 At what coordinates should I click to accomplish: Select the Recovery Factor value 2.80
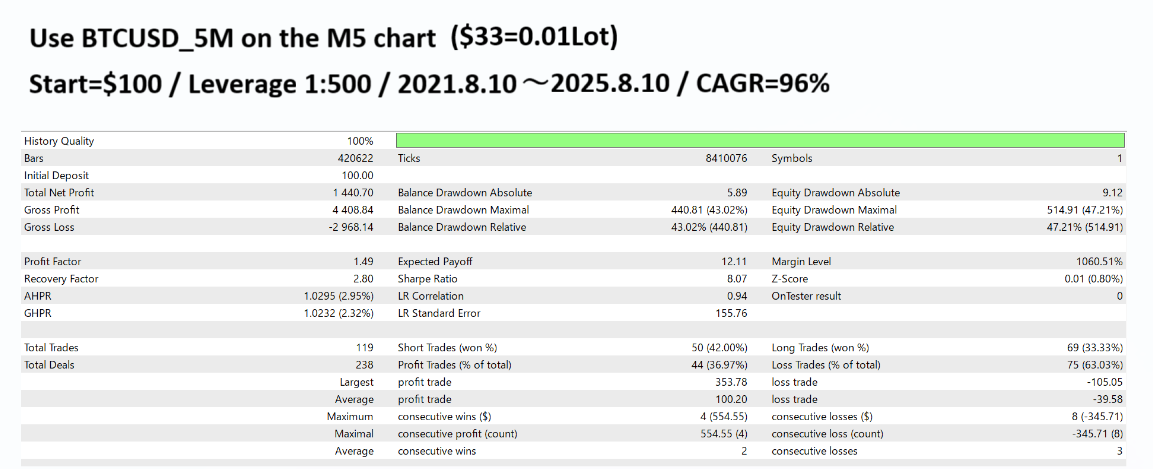coord(362,279)
